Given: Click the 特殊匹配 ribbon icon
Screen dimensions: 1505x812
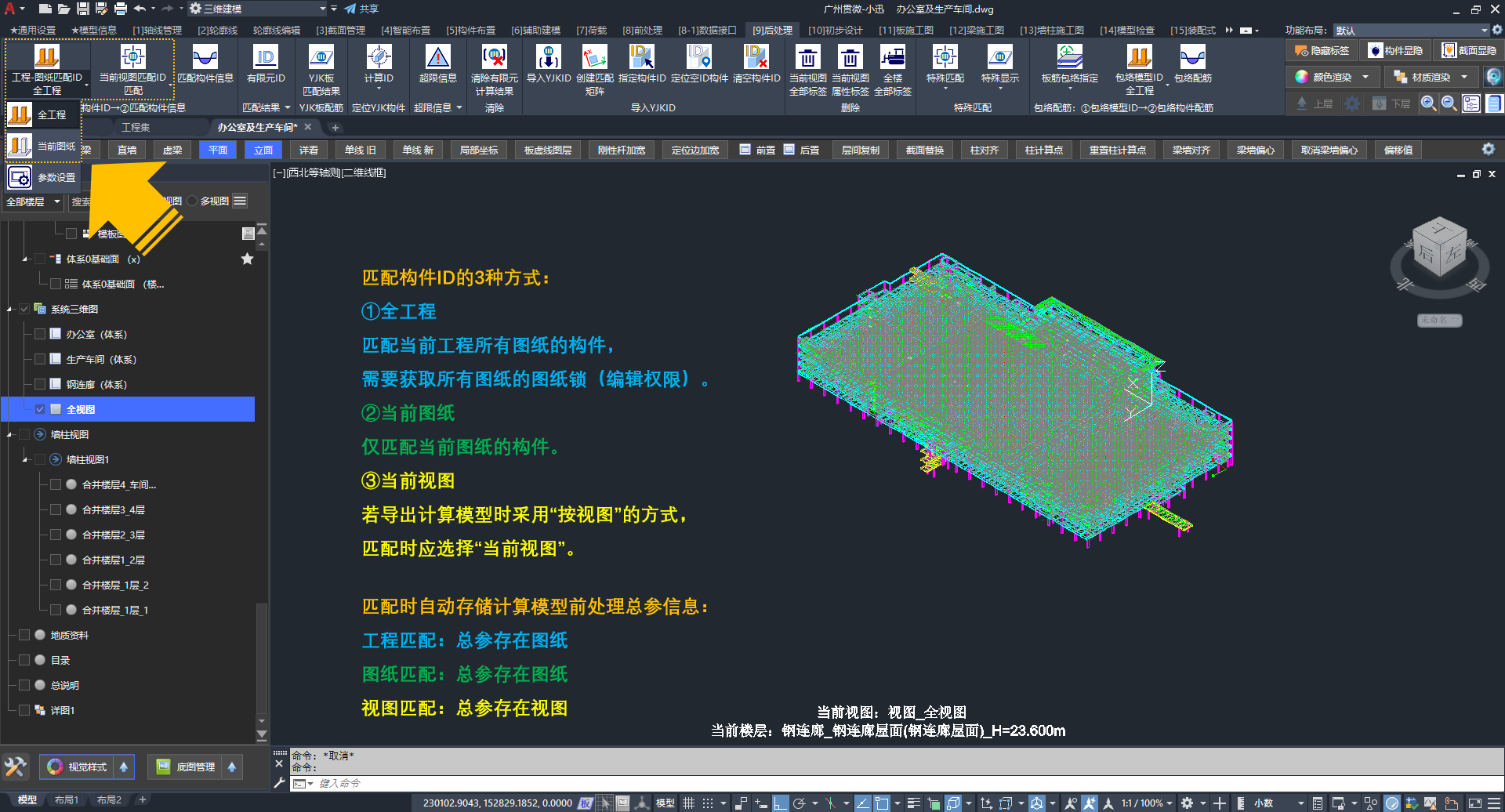Looking at the screenshot, I should pos(945,58).
